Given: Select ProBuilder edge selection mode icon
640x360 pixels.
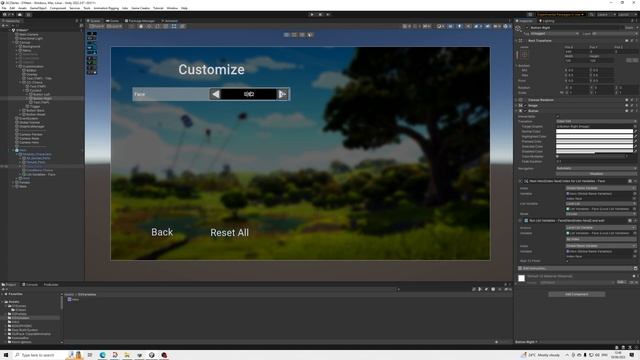Looking at the screenshot, I should (302, 35).
